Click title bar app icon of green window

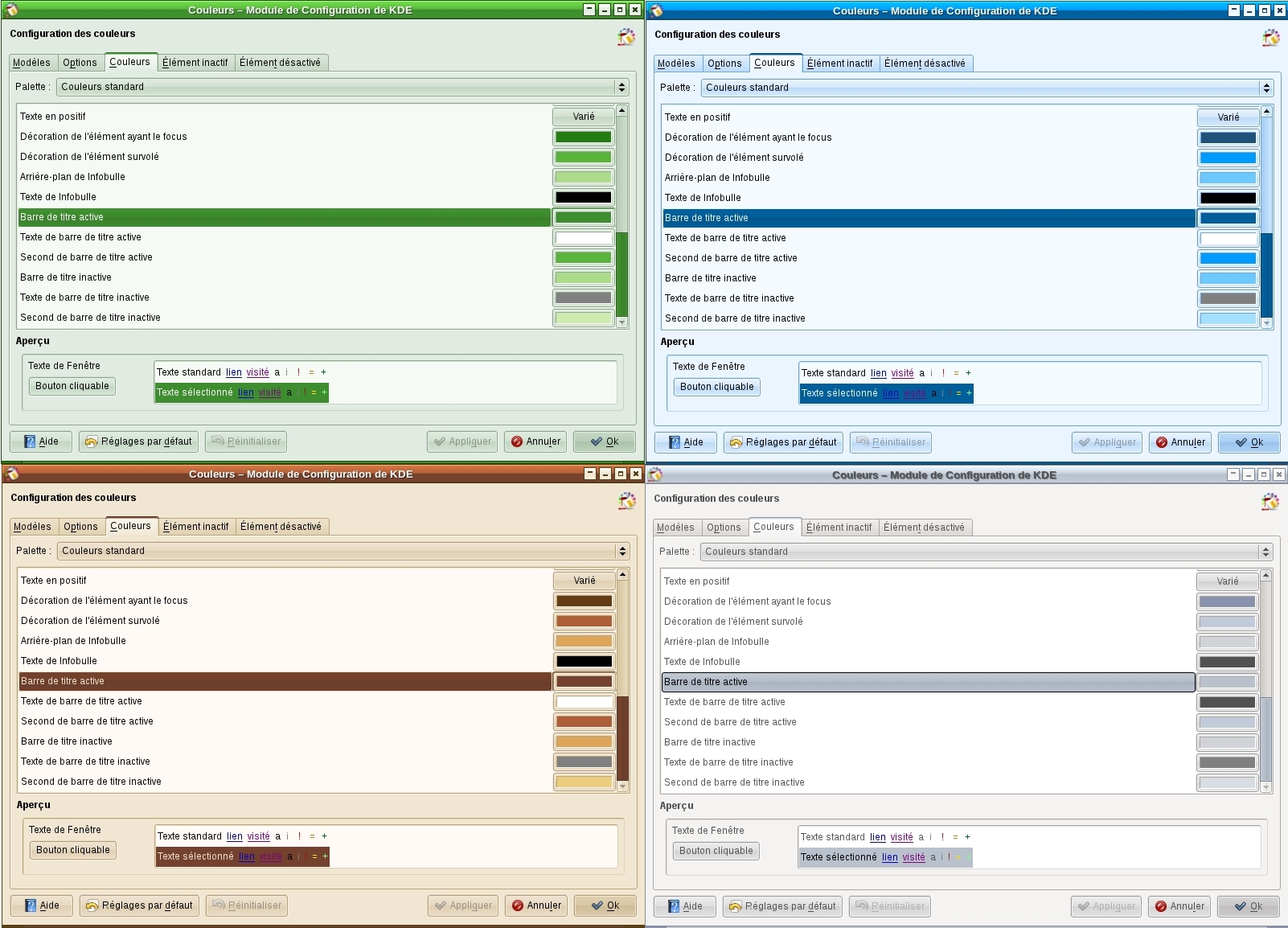[x=12, y=10]
